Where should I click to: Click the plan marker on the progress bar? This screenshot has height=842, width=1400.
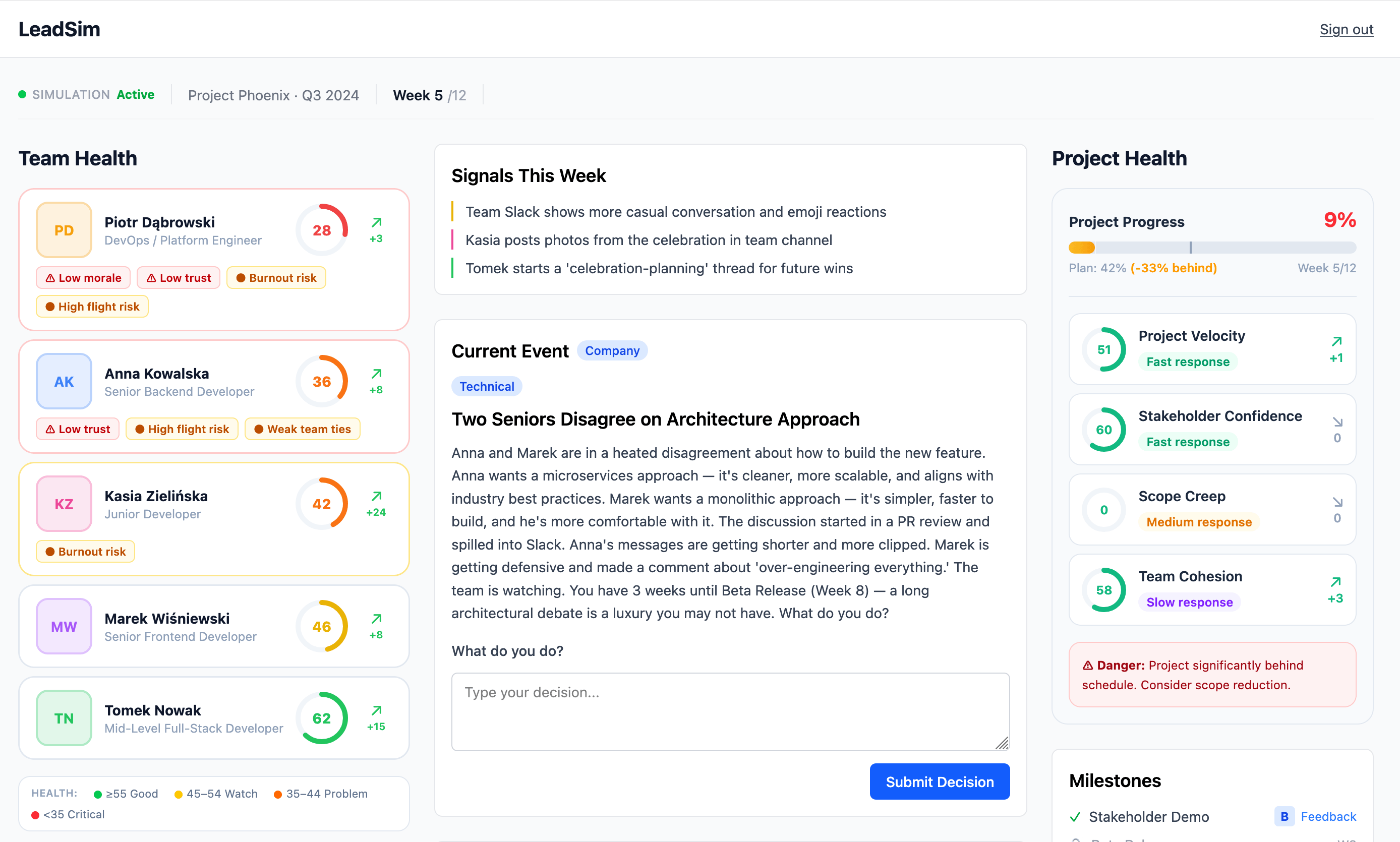click(x=1191, y=248)
